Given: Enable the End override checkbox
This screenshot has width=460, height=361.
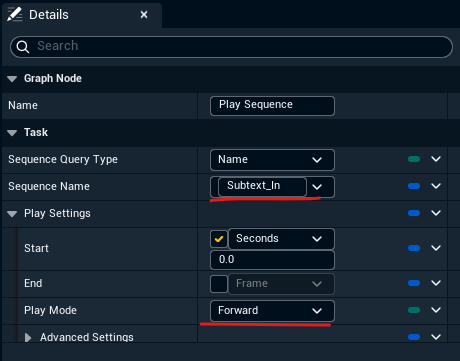Looking at the screenshot, I should click(219, 284).
